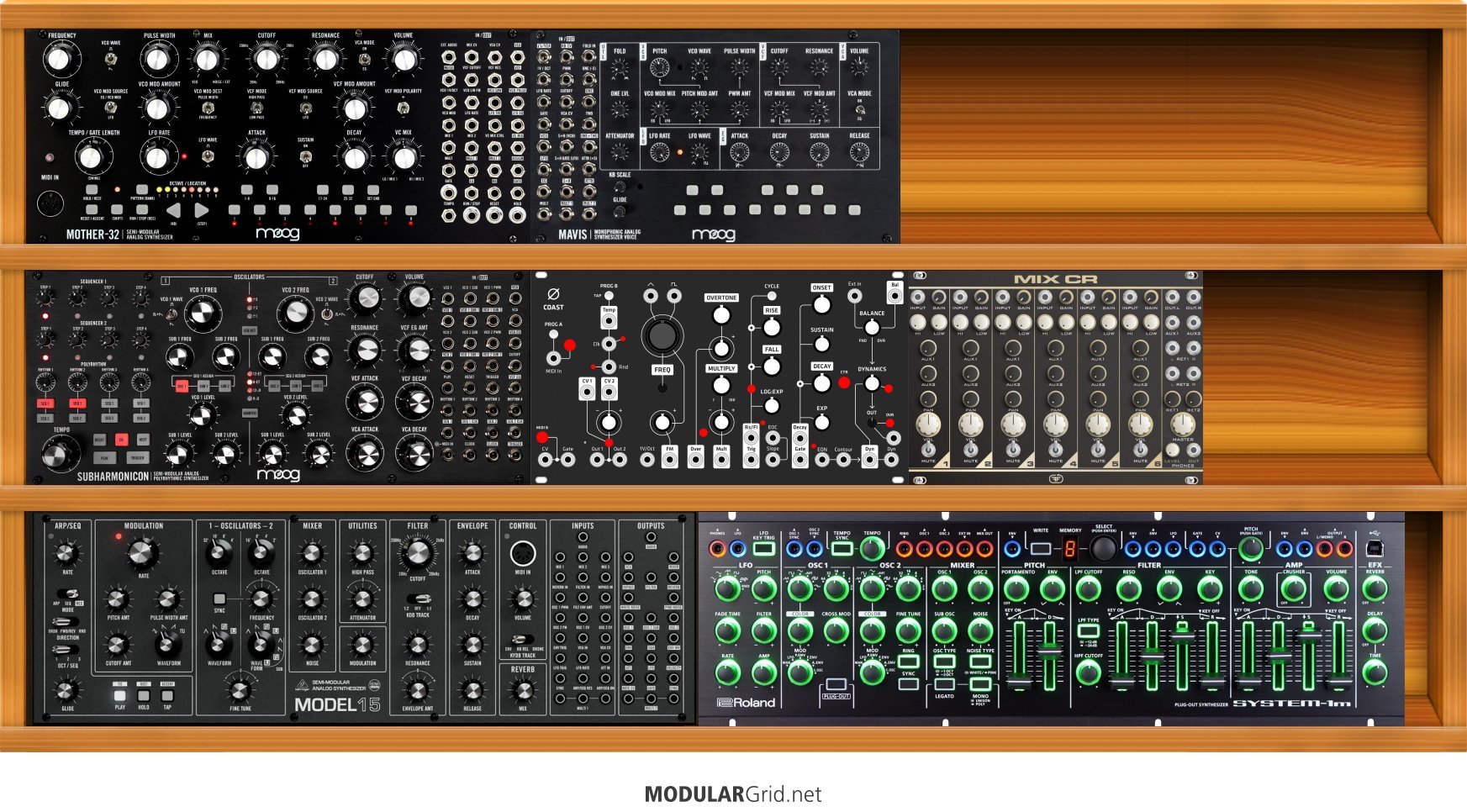Click the Amp envelope D fader on the System-1m

click(x=1279, y=655)
